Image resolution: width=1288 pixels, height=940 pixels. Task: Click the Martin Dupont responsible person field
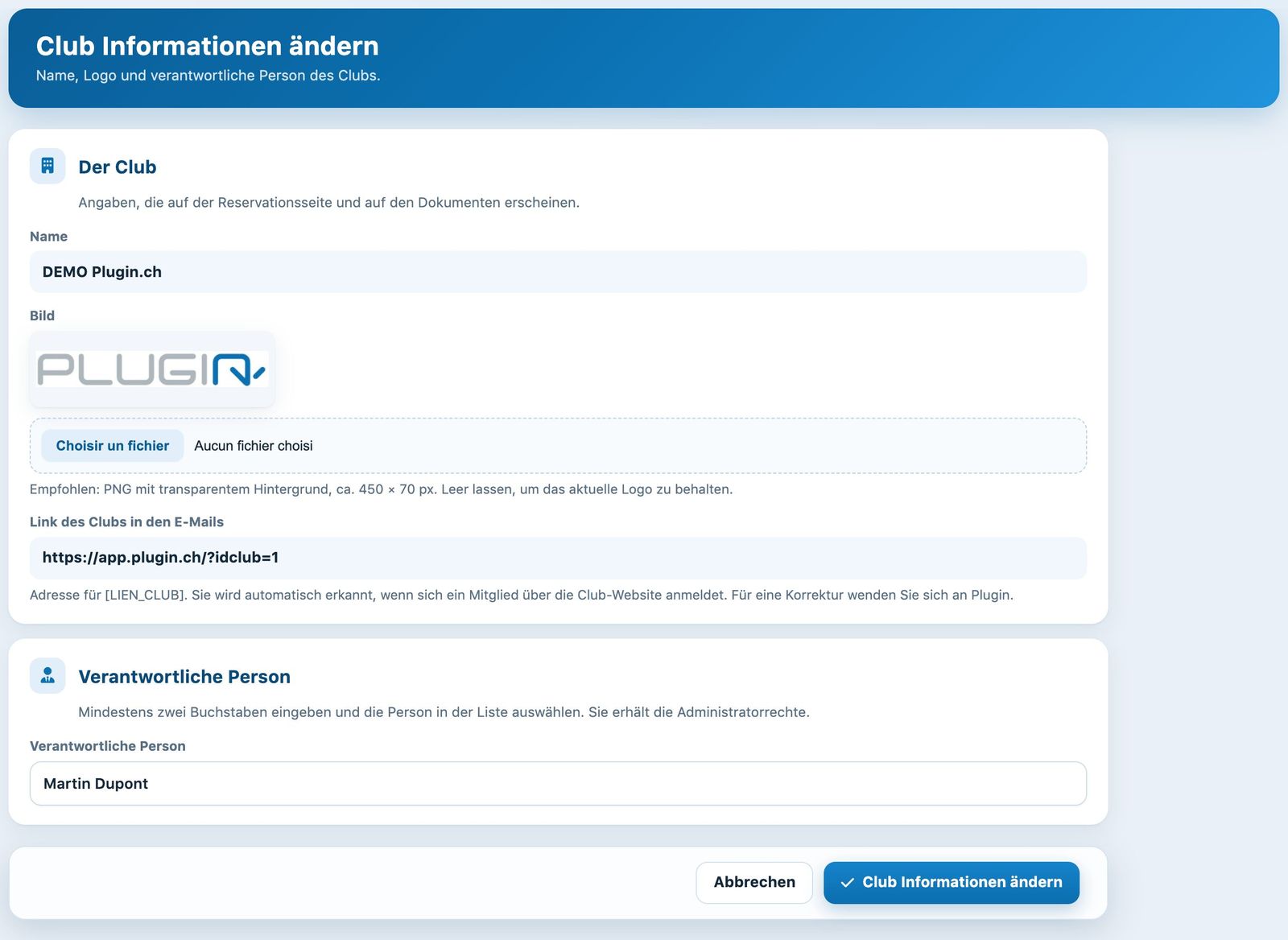click(x=558, y=784)
